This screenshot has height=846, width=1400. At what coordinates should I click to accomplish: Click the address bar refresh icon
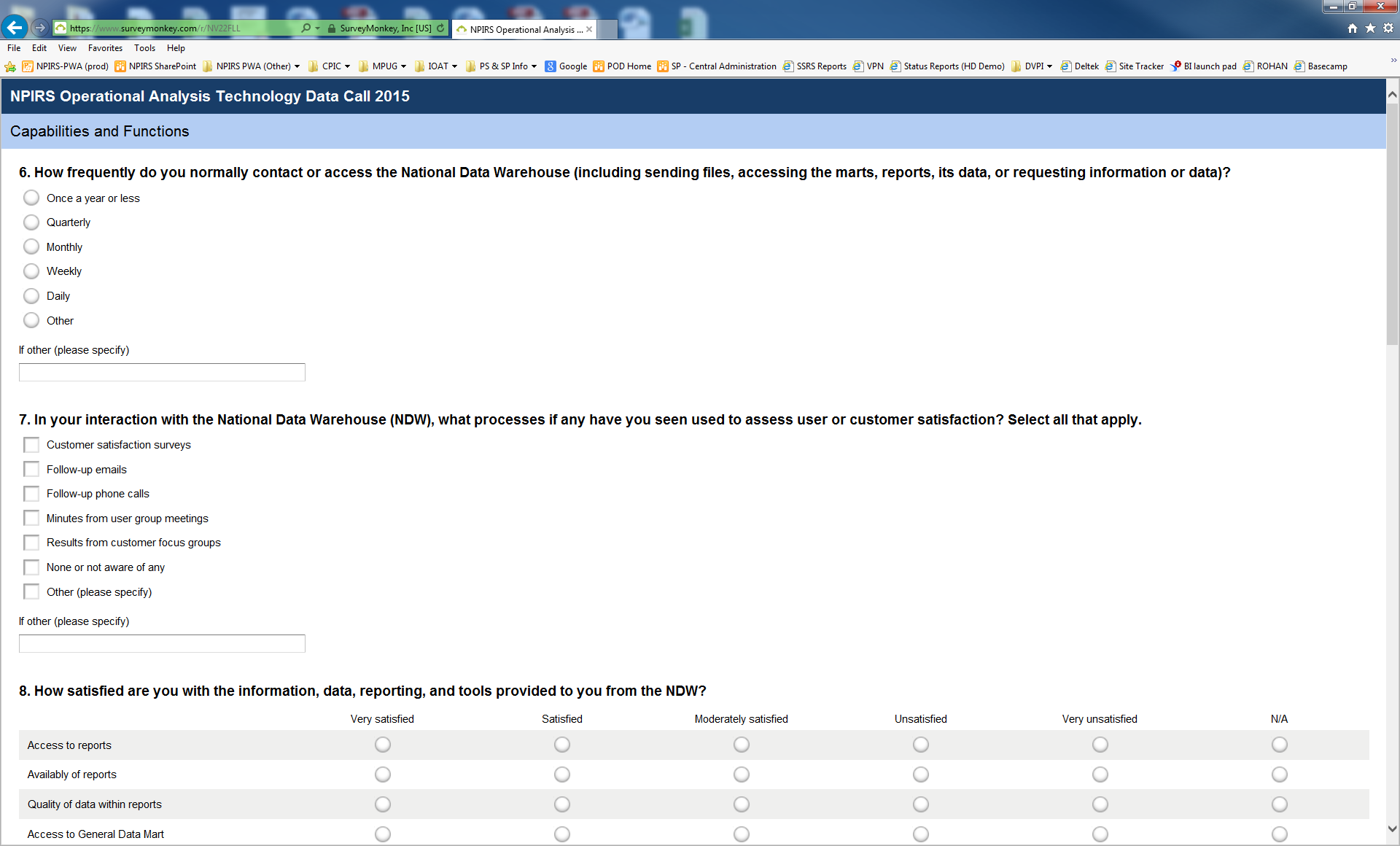[x=440, y=28]
